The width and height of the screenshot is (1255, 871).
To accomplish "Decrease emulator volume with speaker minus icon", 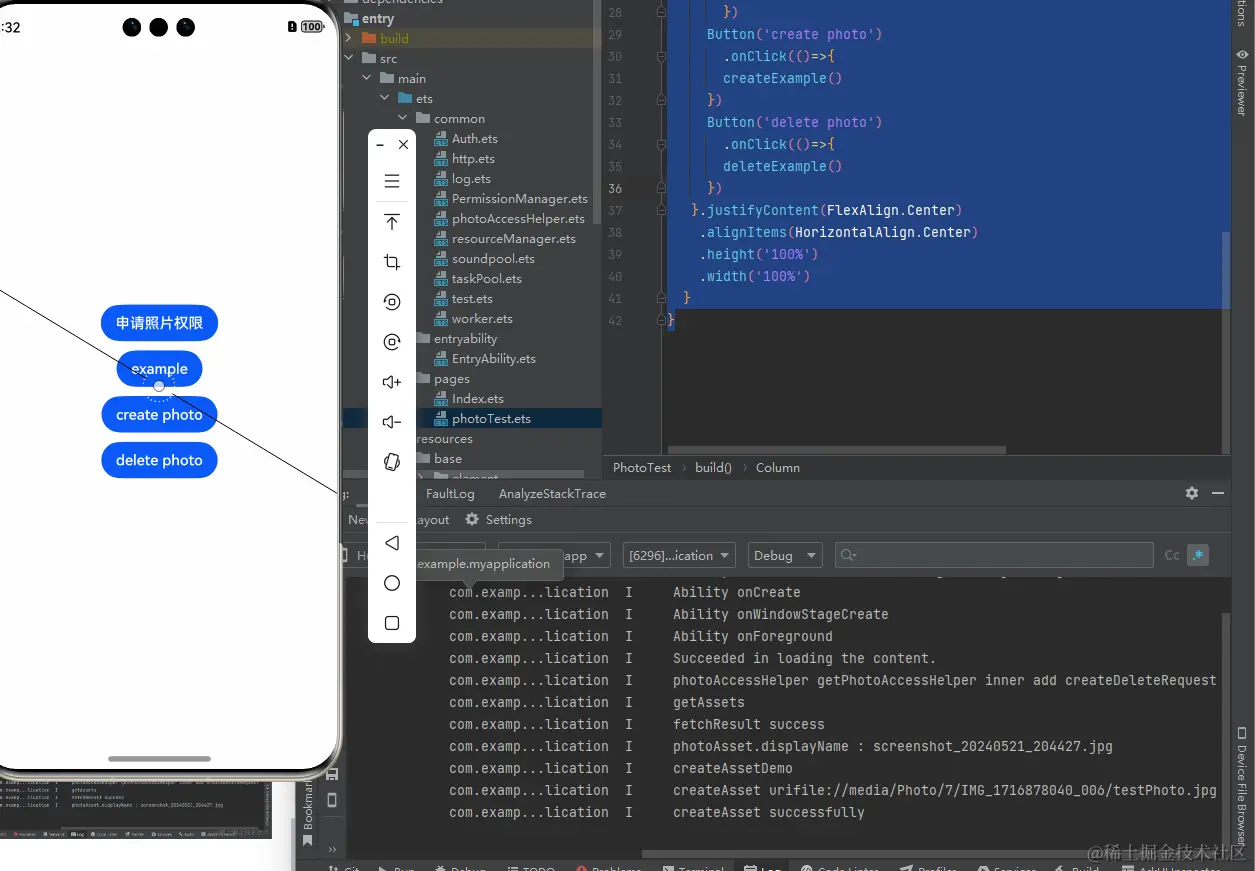I will point(392,422).
